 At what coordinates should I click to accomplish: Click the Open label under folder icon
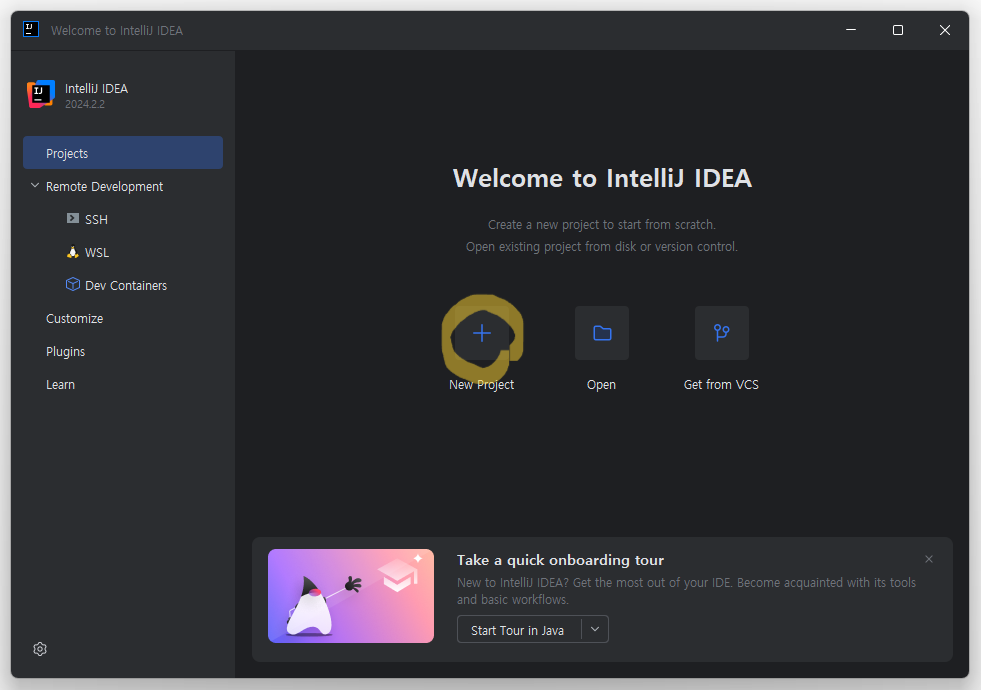[x=601, y=385]
